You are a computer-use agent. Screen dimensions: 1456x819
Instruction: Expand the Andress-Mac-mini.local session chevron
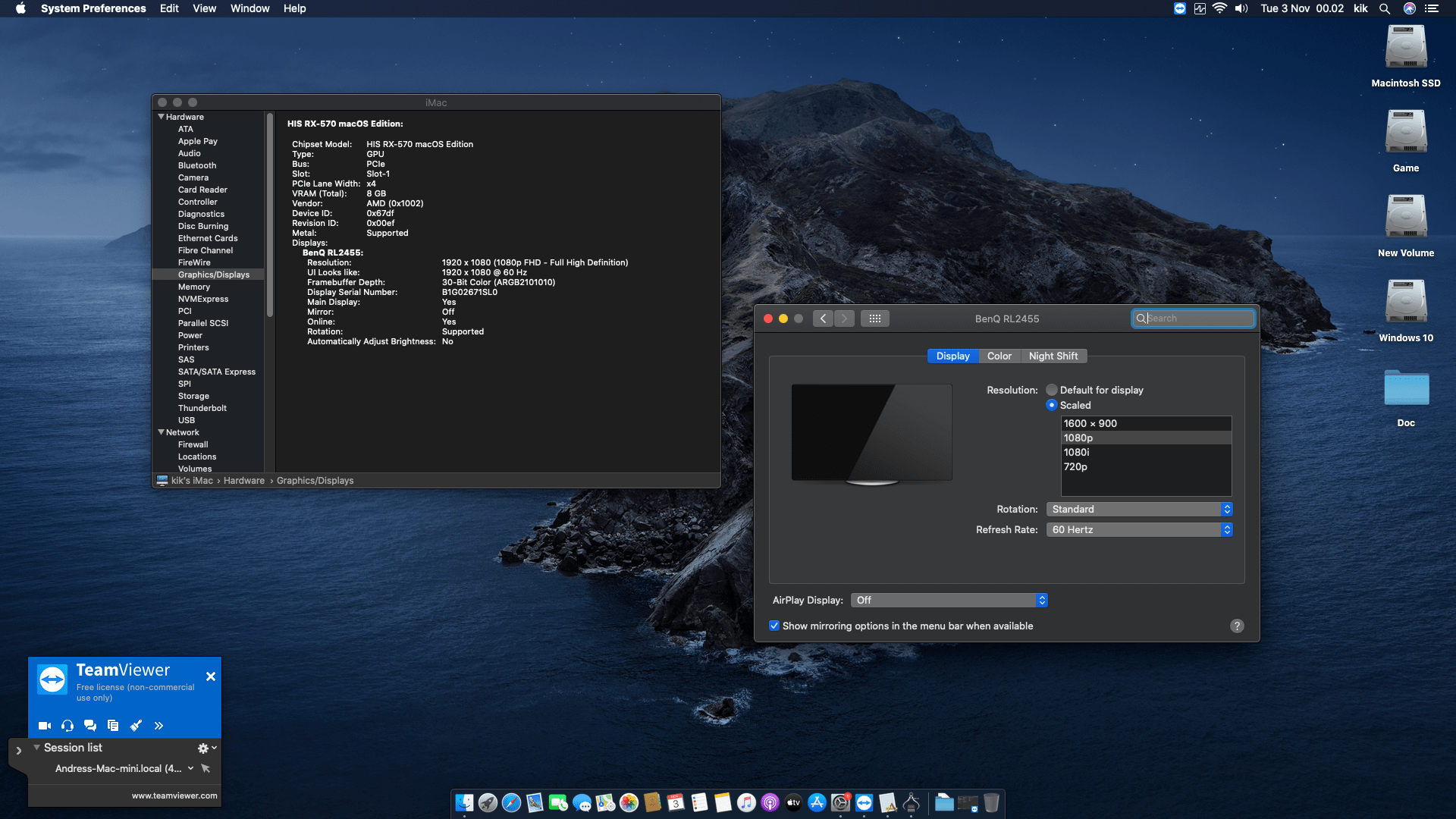[190, 768]
